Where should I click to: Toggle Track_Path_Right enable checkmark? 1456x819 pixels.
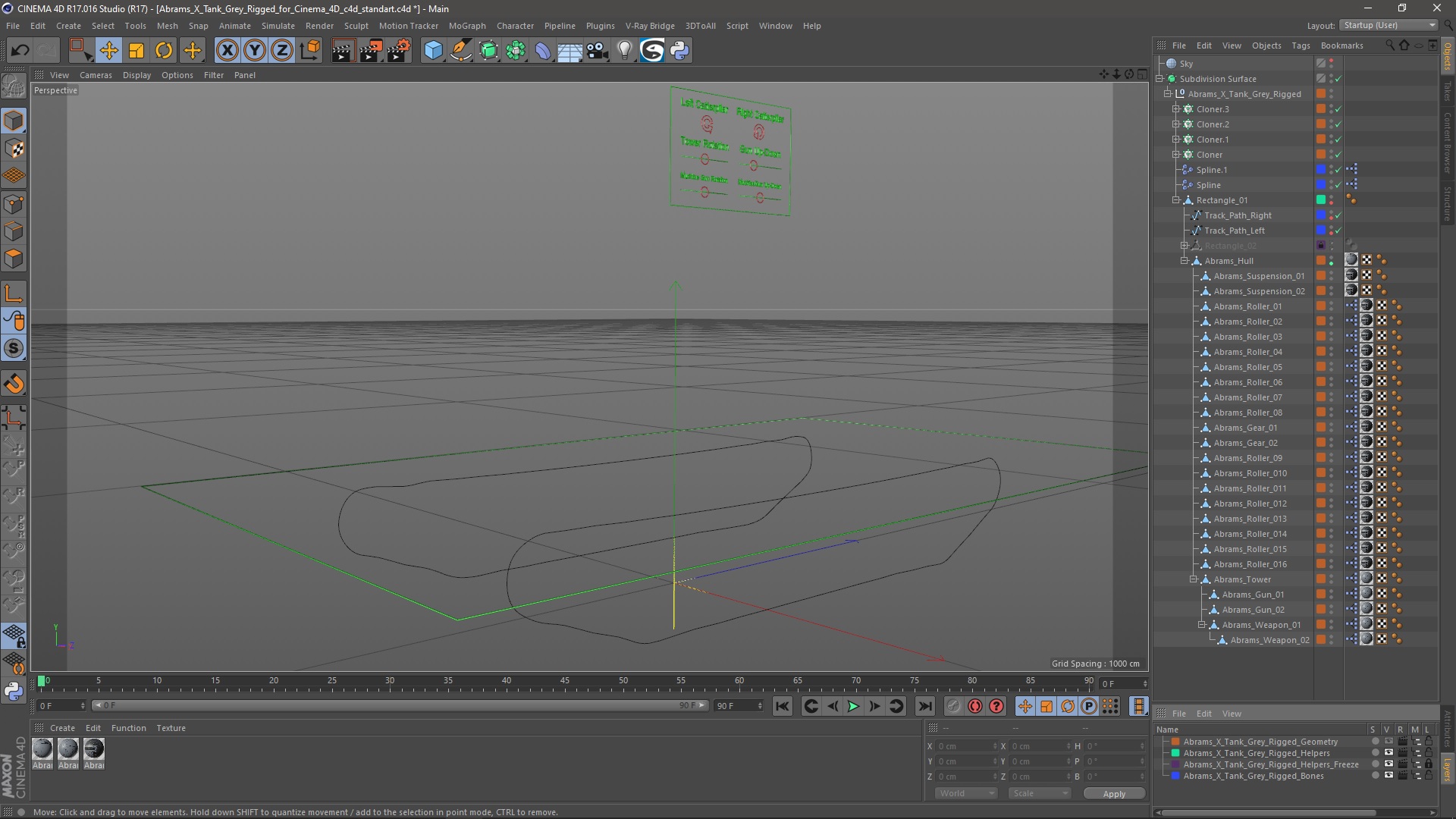(1338, 215)
